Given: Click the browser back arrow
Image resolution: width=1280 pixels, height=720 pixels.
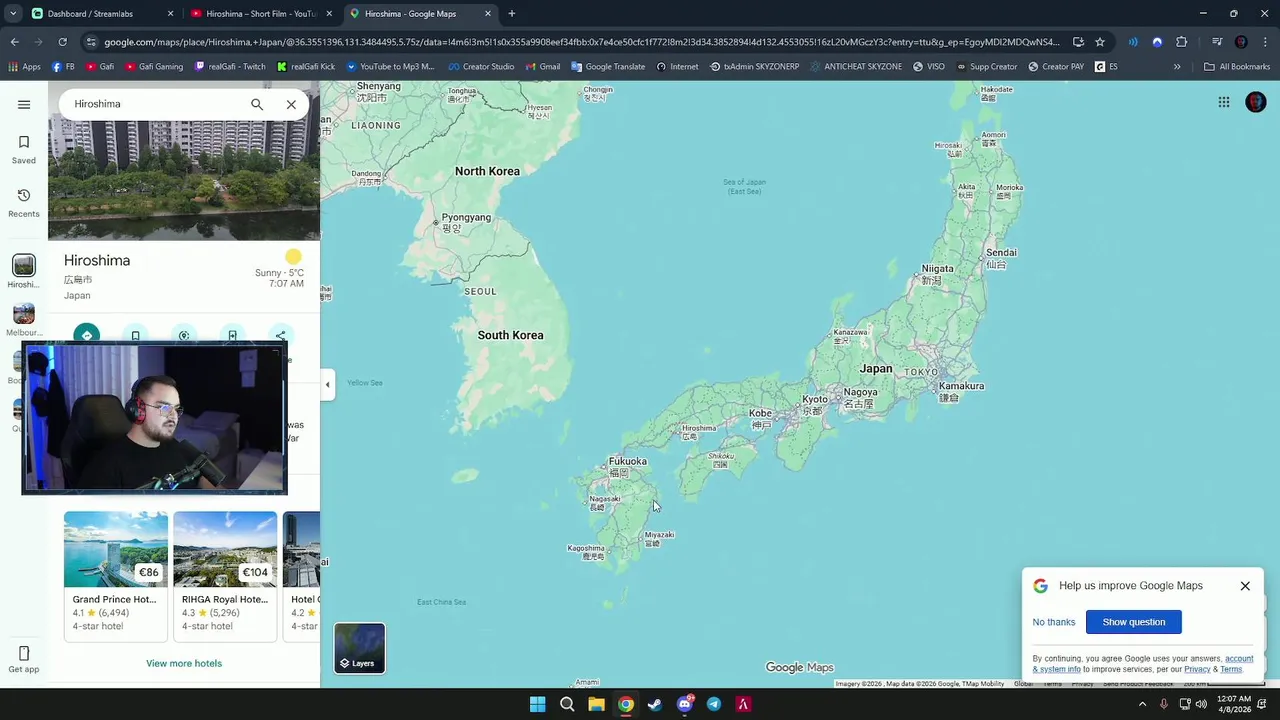Looking at the screenshot, I should click(14, 42).
